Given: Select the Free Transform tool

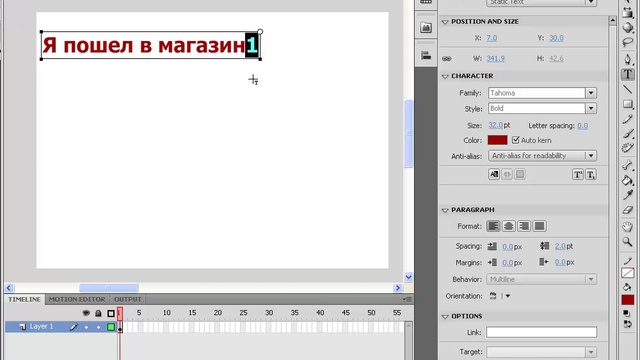Looking at the screenshot, I should 627,13.
